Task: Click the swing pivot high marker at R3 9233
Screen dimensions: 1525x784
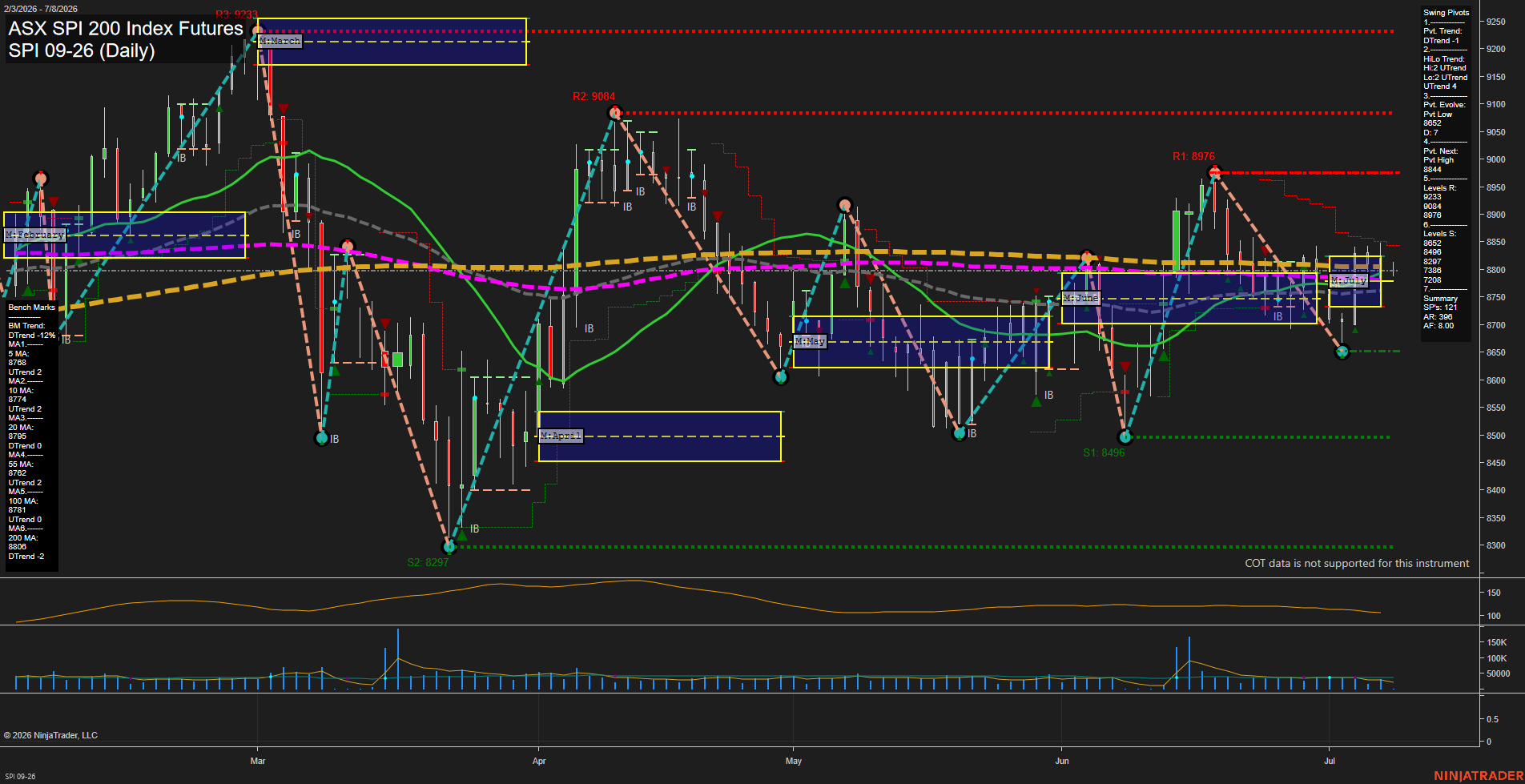Action: click(x=258, y=32)
